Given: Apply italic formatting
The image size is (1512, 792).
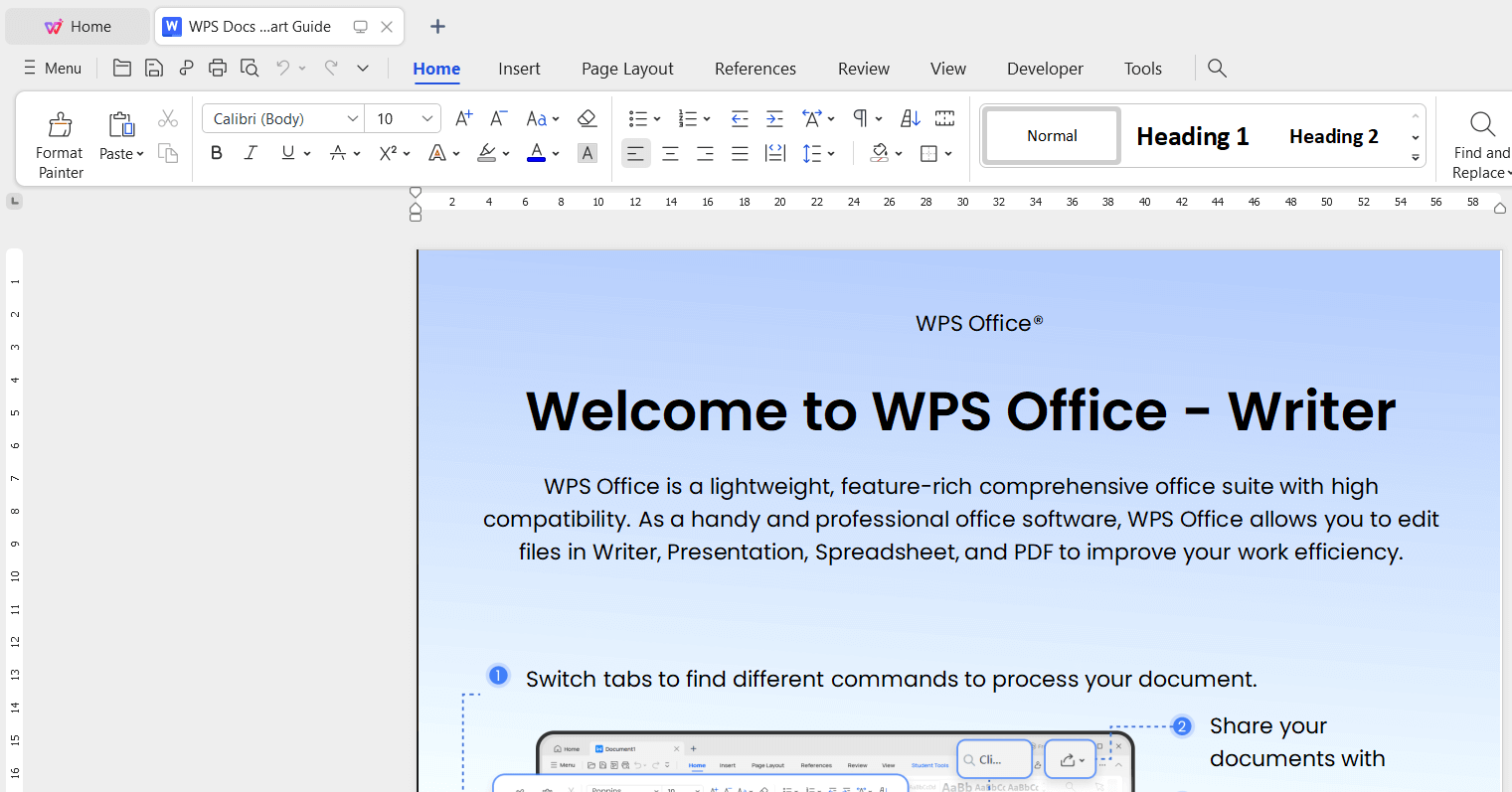Looking at the screenshot, I should pyautogui.click(x=251, y=152).
